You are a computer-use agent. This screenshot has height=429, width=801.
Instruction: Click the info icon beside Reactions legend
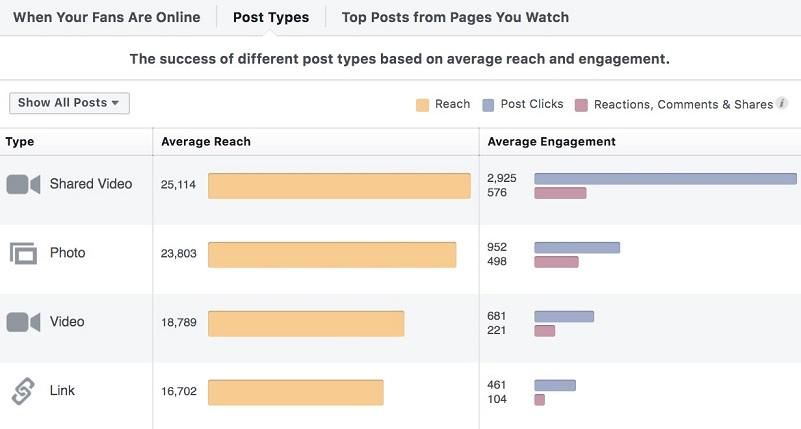[782, 103]
